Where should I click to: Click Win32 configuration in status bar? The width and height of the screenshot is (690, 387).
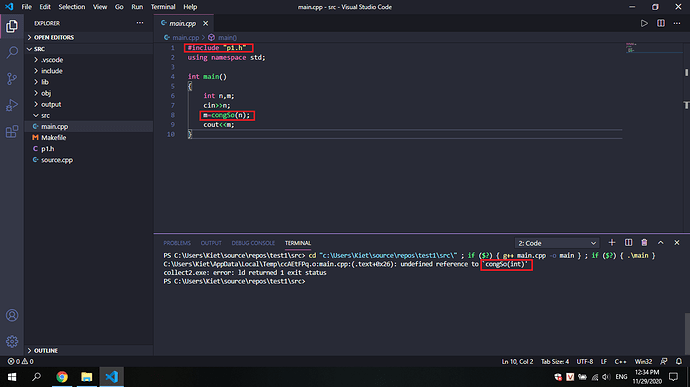pos(643,361)
